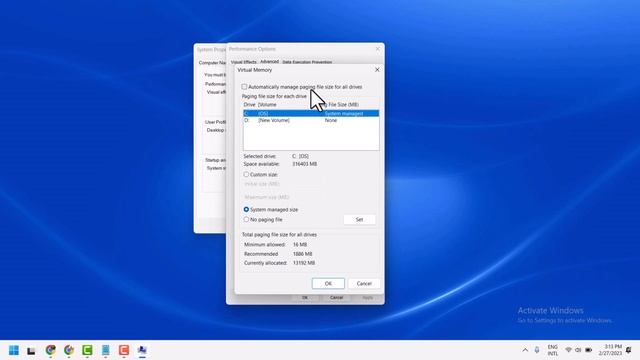640x360 pixels.
Task: Select System managed size radio button
Action: pyautogui.click(x=246, y=209)
